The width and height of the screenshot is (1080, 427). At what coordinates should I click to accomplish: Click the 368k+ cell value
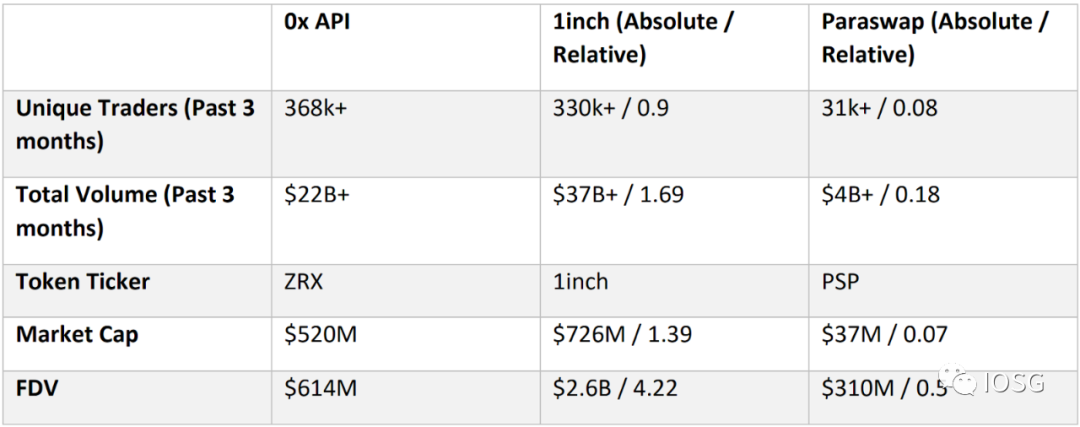coord(316,109)
